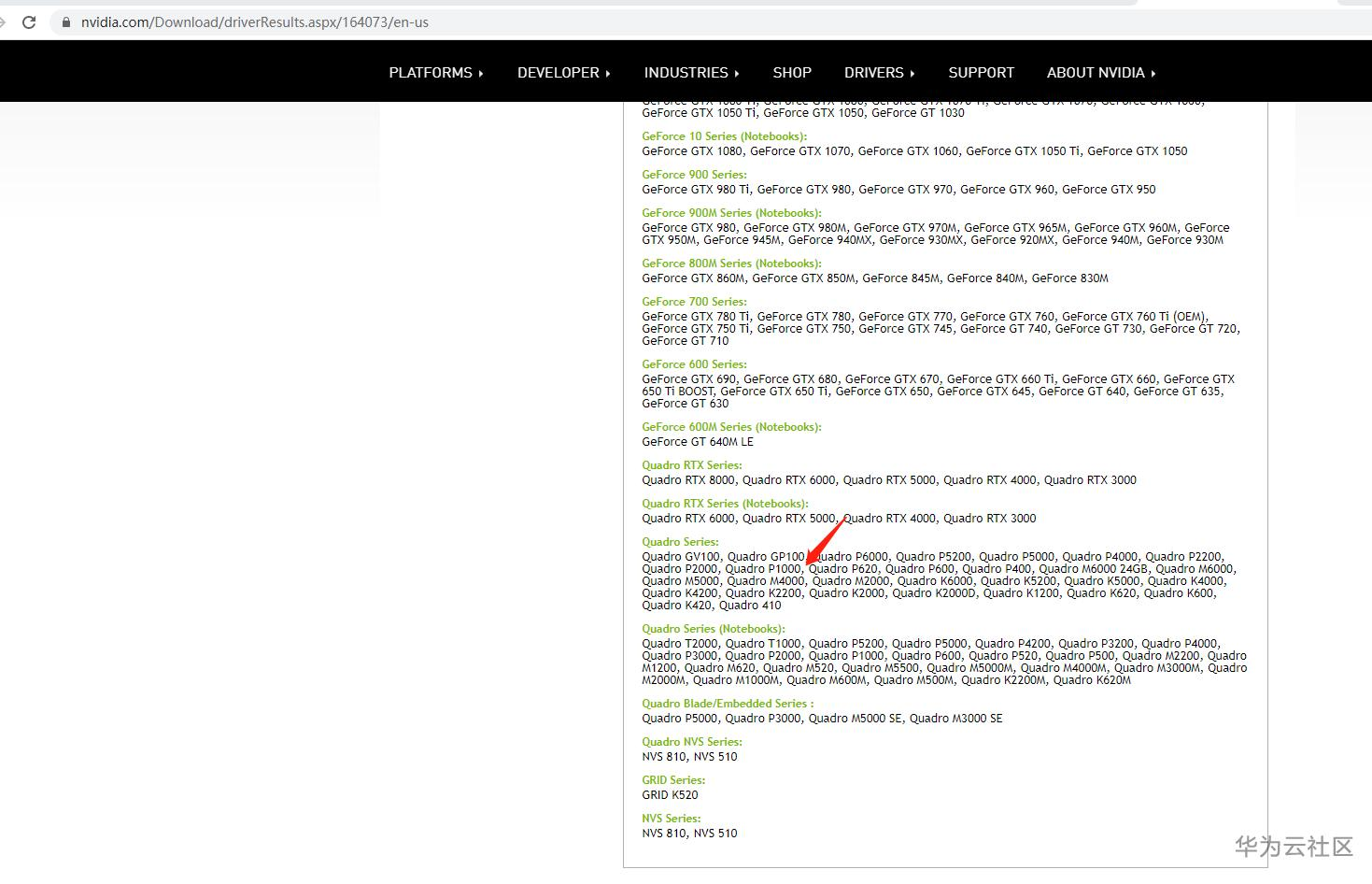The height and width of the screenshot is (884, 1372).
Task: Click the 'GeForce 600M Series (Notebooks):' heading
Action: point(732,427)
